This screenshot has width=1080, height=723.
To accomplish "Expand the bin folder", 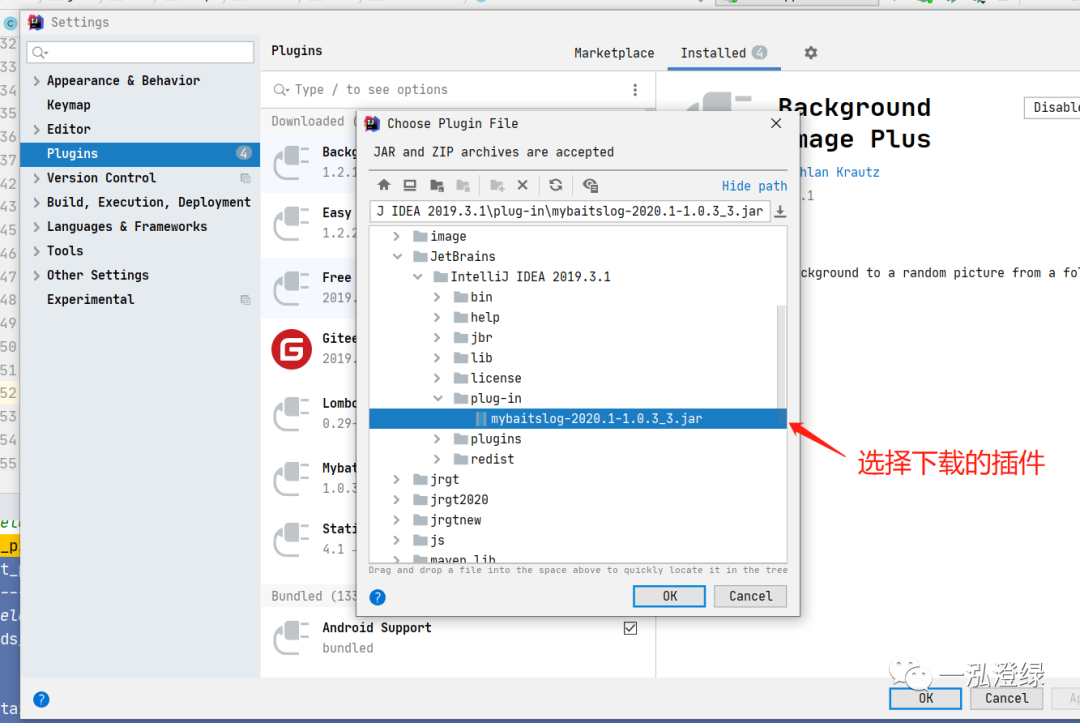I will pyautogui.click(x=437, y=296).
